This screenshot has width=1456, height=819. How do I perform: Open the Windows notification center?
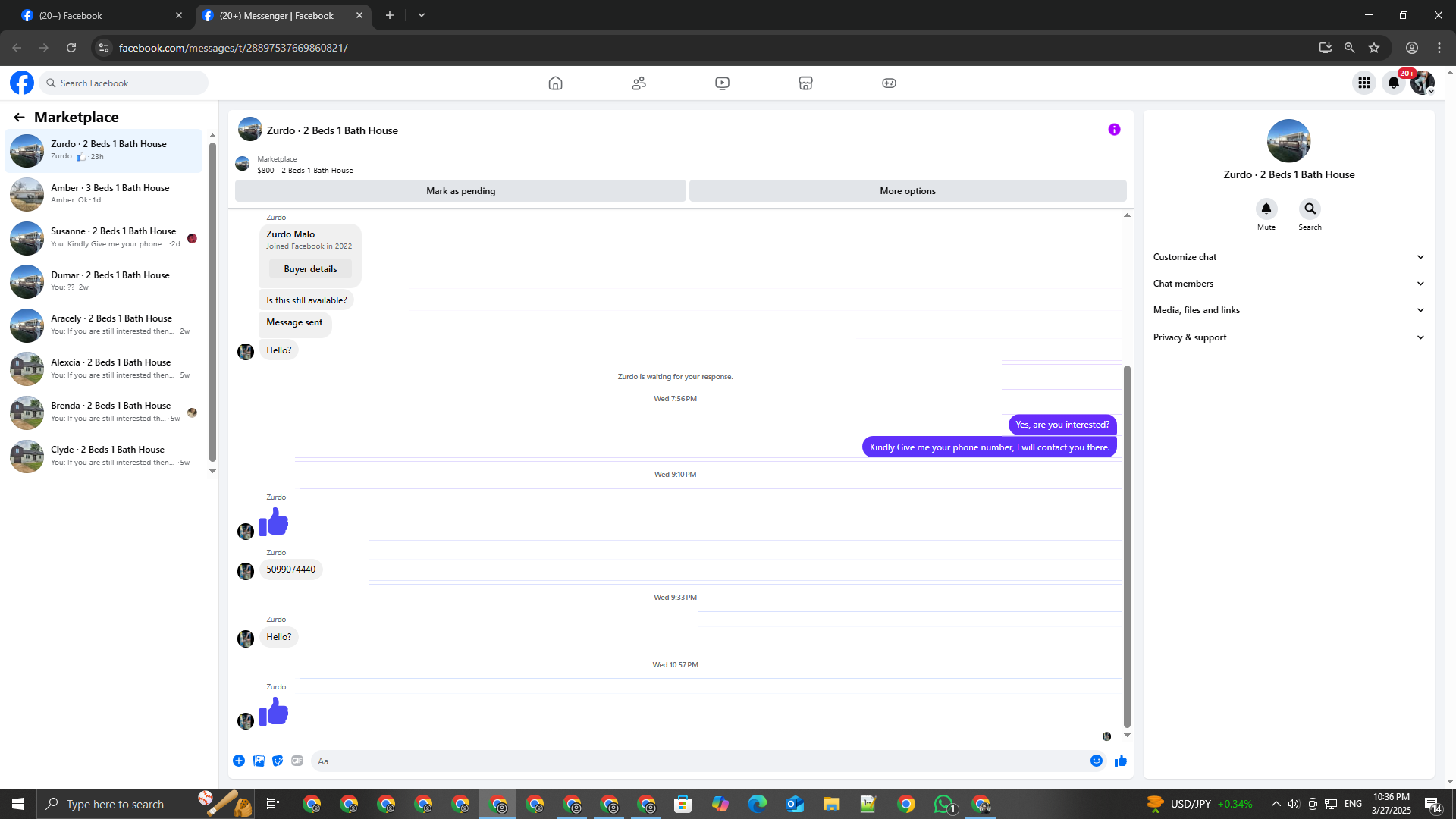(x=1432, y=804)
